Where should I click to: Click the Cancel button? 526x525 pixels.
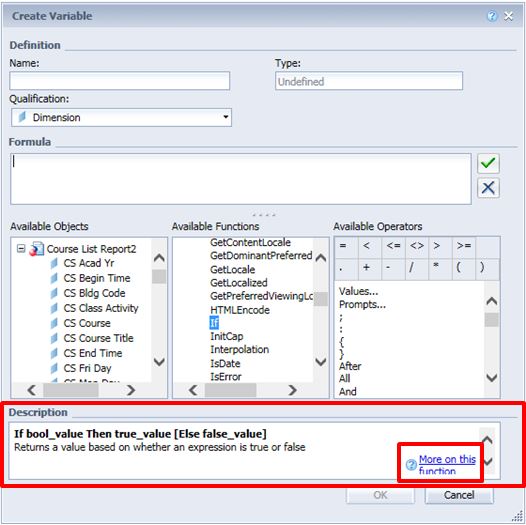459,495
